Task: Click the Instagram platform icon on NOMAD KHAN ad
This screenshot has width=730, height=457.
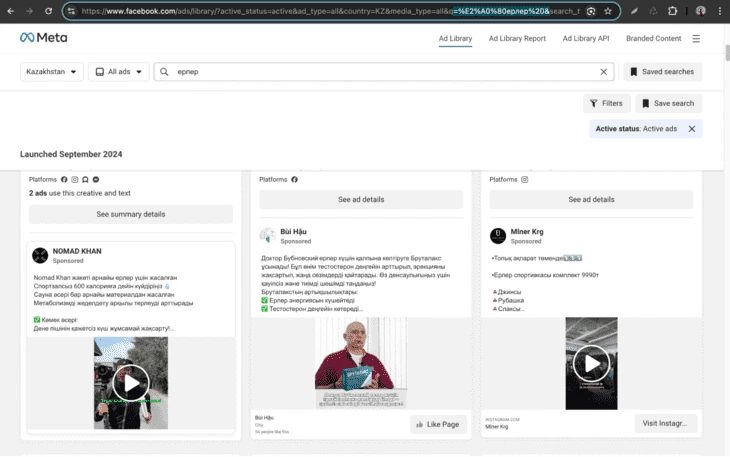Action: 74,180
